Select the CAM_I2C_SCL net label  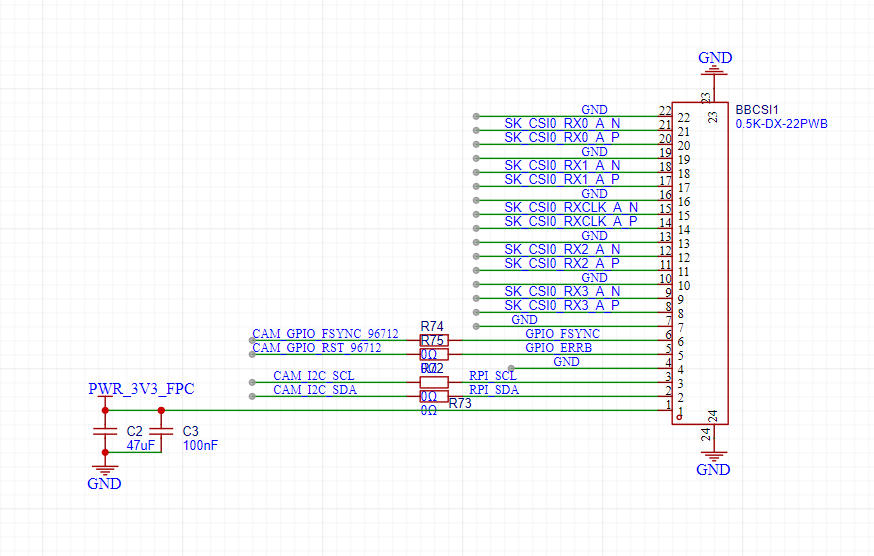tap(313, 376)
